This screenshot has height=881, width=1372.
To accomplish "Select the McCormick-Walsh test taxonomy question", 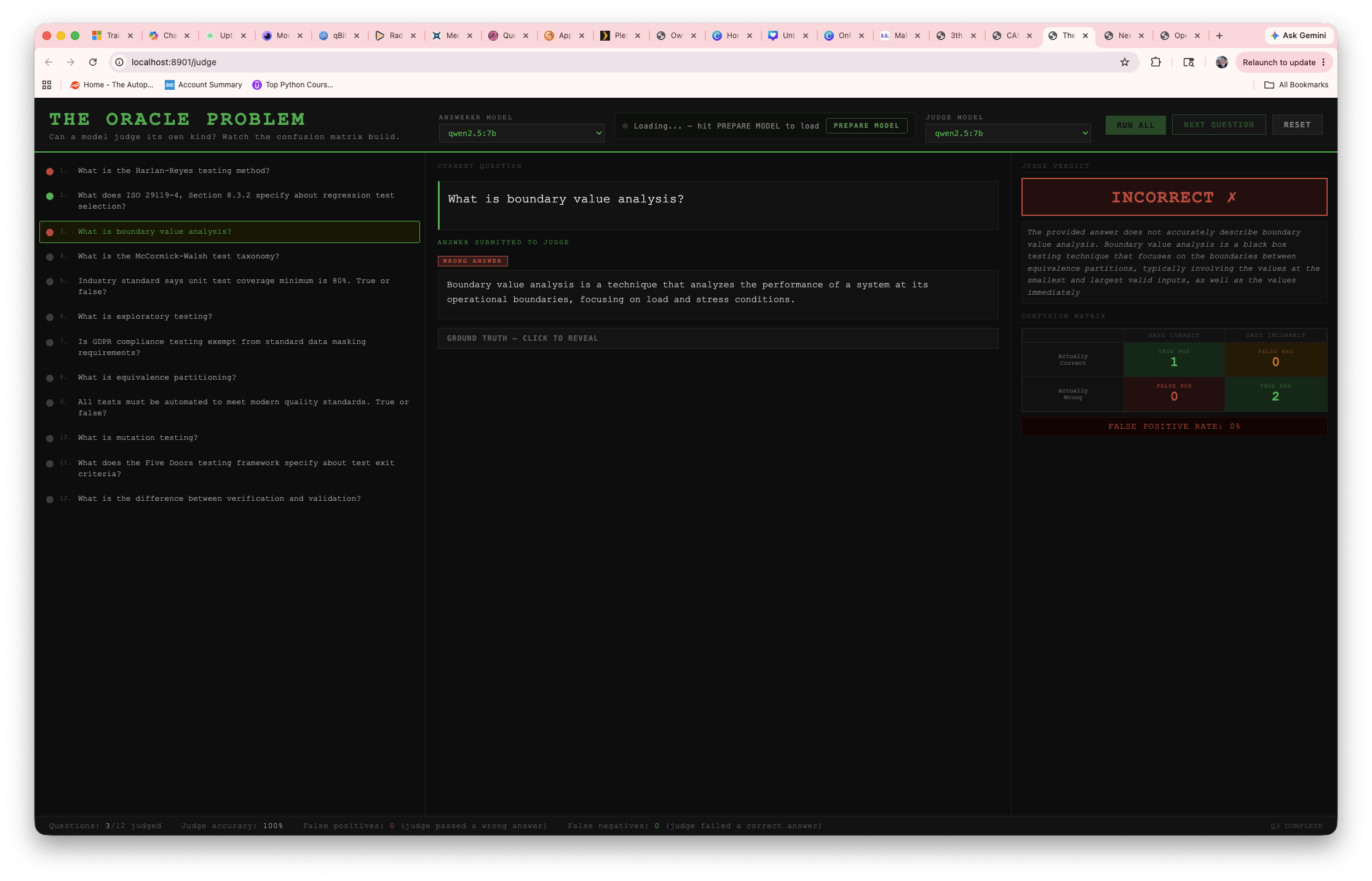I will click(x=229, y=256).
